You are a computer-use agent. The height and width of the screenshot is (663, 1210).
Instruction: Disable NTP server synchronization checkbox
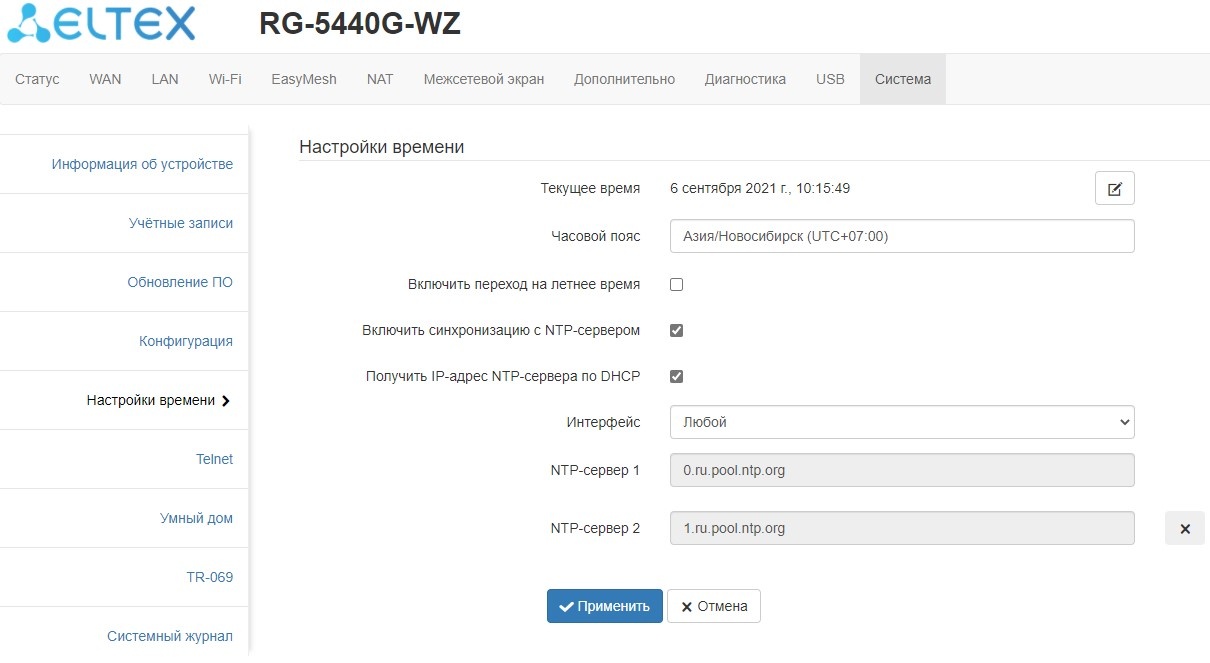click(676, 330)
